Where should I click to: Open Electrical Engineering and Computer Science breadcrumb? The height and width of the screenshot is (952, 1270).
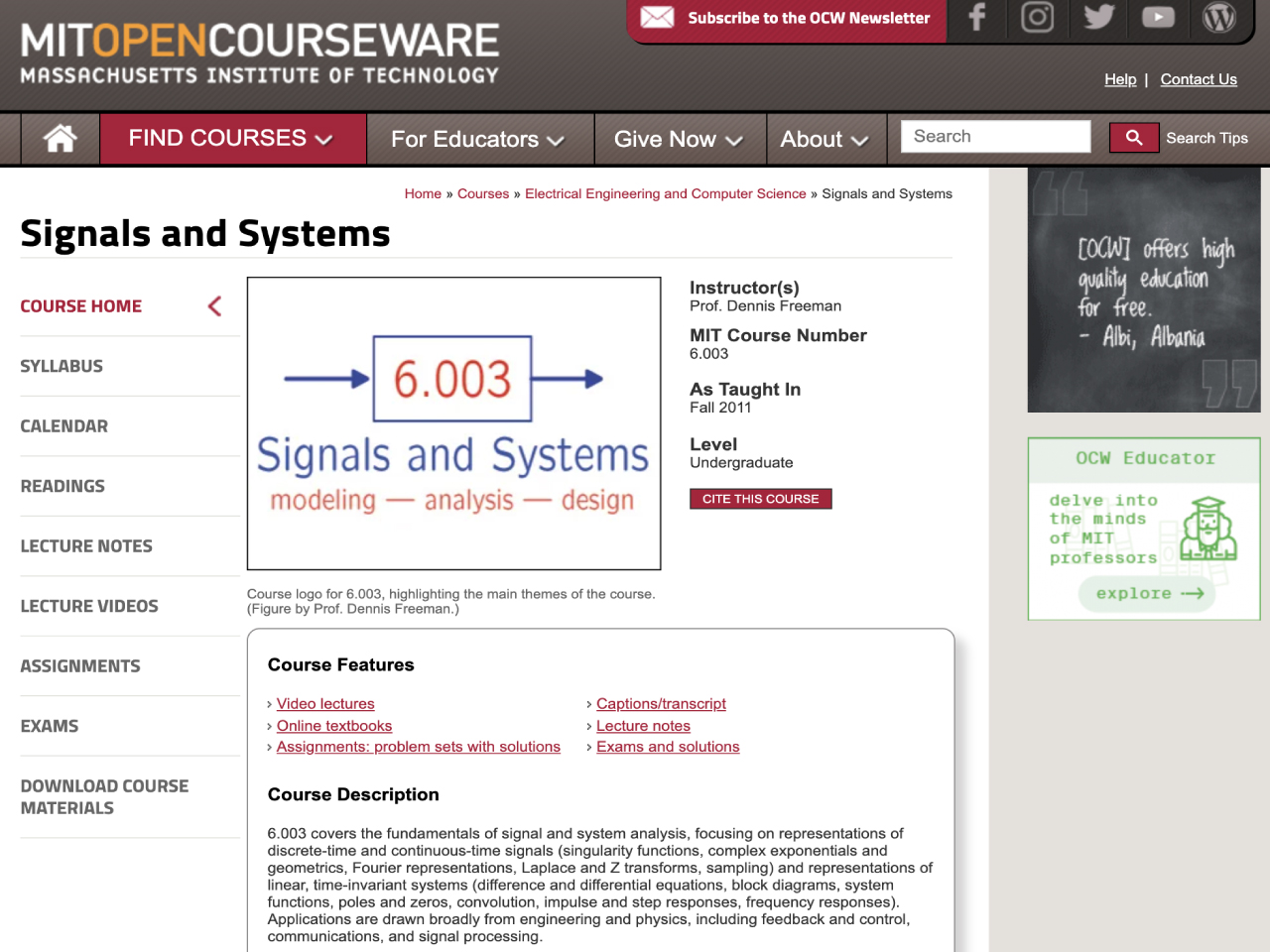click(x=666, y=193)
